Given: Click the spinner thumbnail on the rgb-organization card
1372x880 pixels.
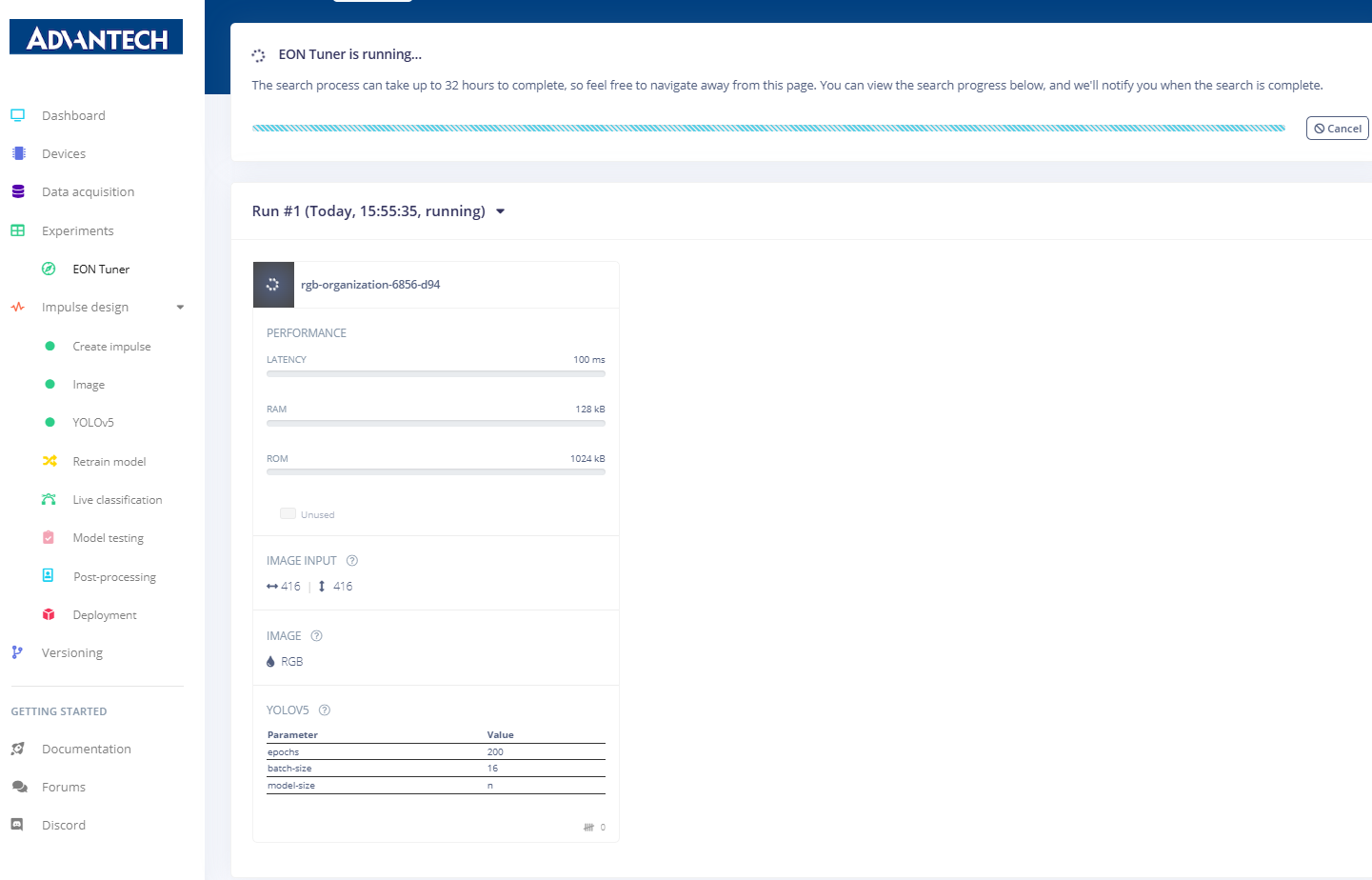Looking at the screenshot, I should click(273, 285).
